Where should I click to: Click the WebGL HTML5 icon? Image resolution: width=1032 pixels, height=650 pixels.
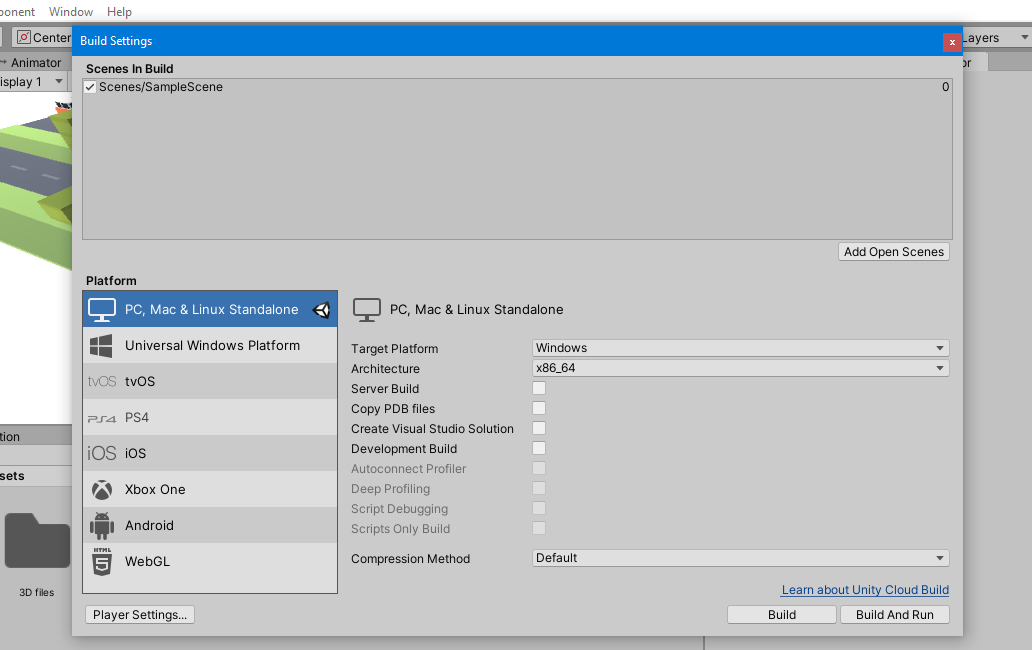pos(101,562)
